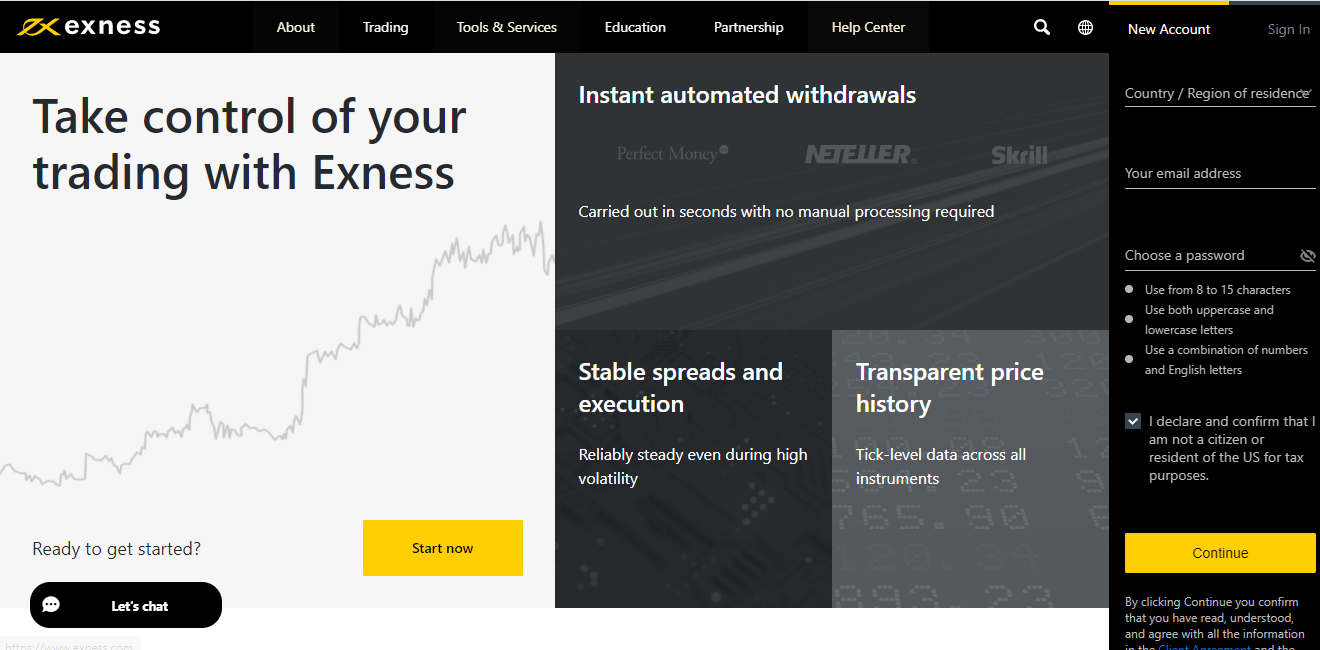Open the Let's chat bubble
The height and width of the screenshot is (650, 1320).
pyautogui.click(x=126, y=605)
